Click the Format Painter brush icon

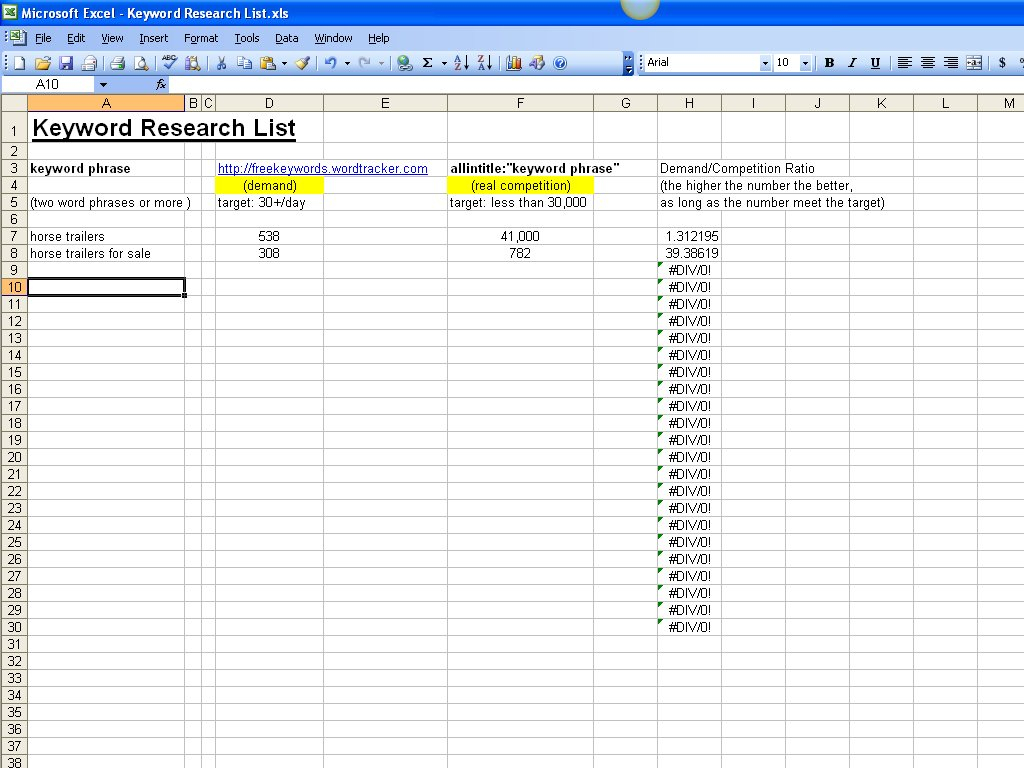301,63
